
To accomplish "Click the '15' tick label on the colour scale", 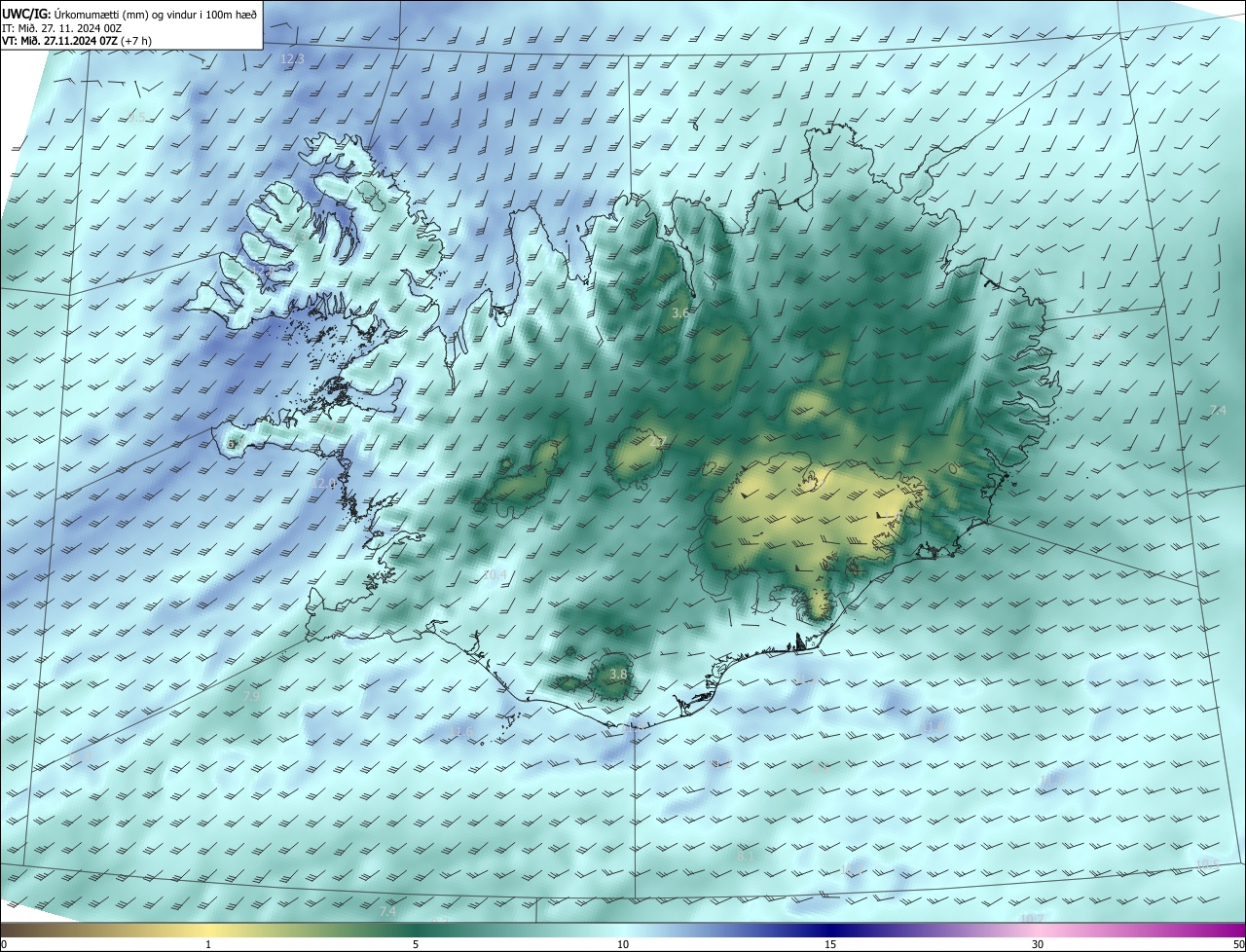I will (830, 944).
